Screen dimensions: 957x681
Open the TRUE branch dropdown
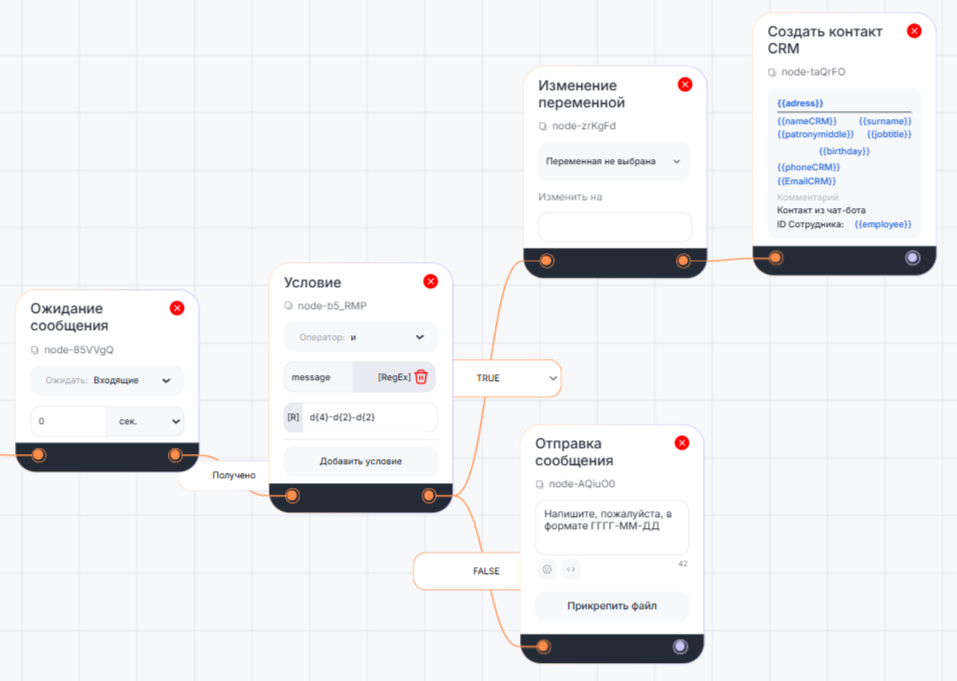click(x=508, y=378)
